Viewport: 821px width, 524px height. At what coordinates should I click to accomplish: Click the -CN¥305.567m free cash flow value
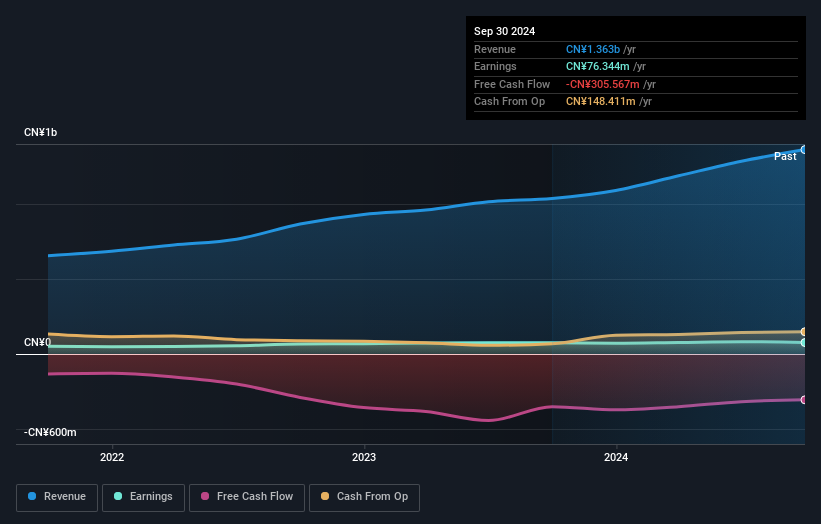[602, 84]
